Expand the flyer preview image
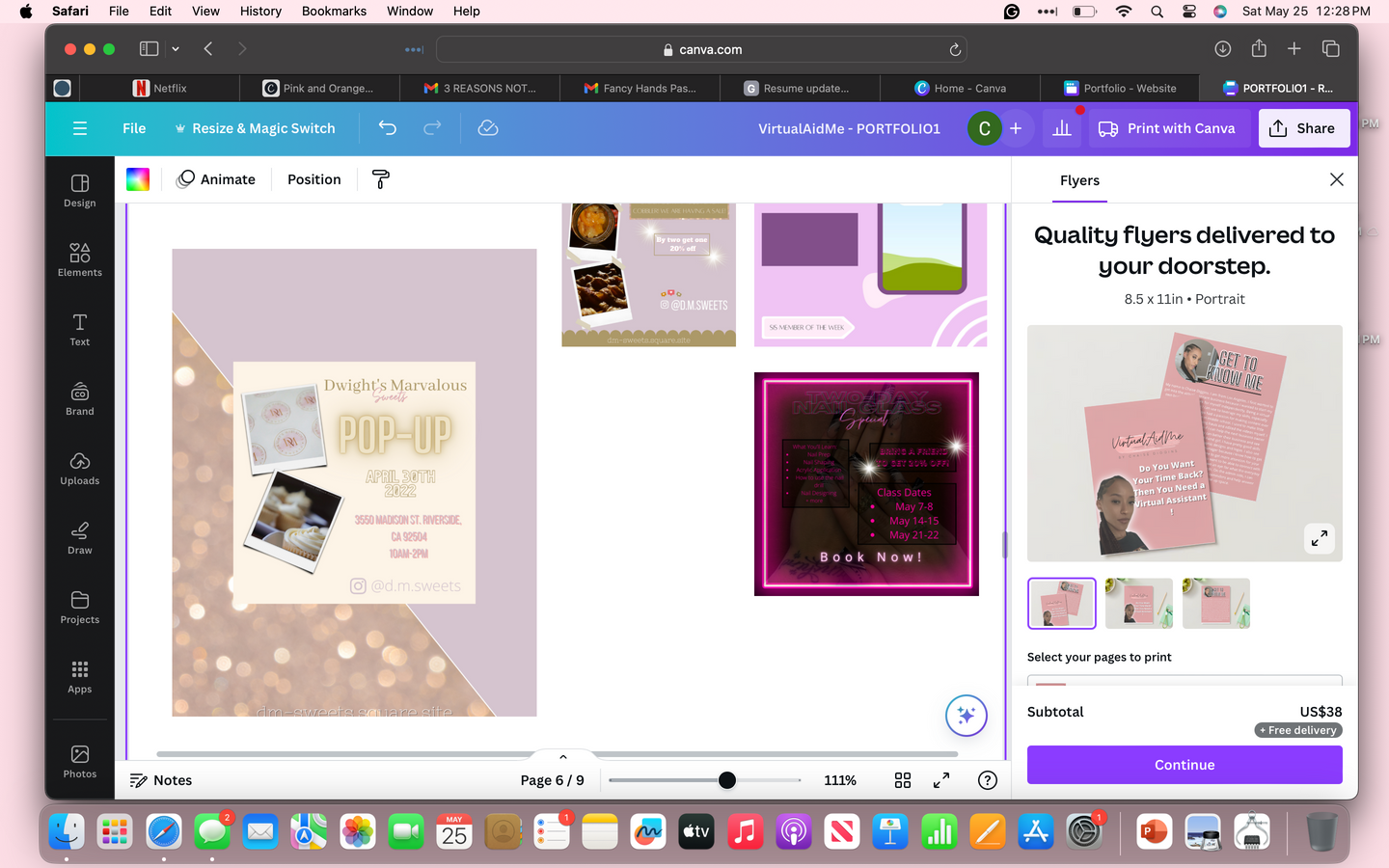 click(x=1319, y=538)
